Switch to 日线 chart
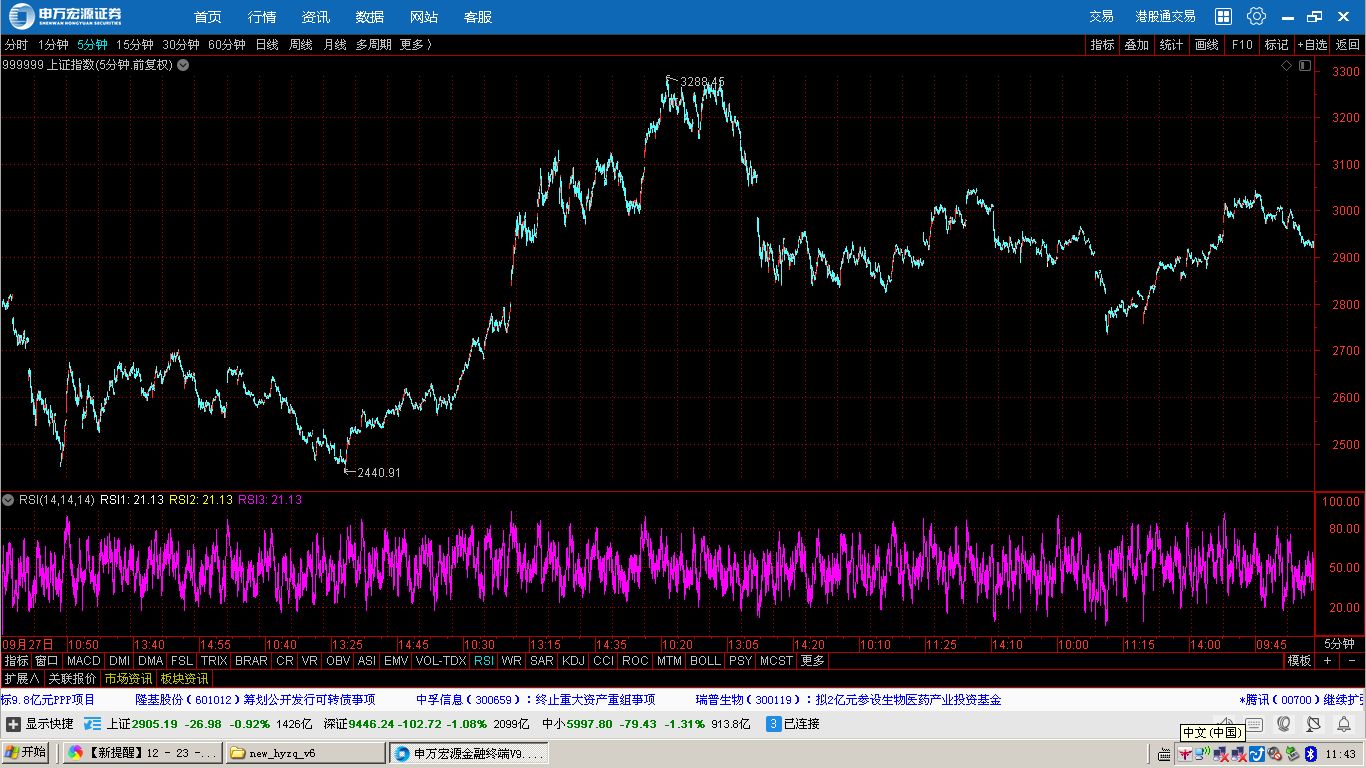Image resolution: width=1366 pixels, height=768 pixels. [x=267, y=45]
